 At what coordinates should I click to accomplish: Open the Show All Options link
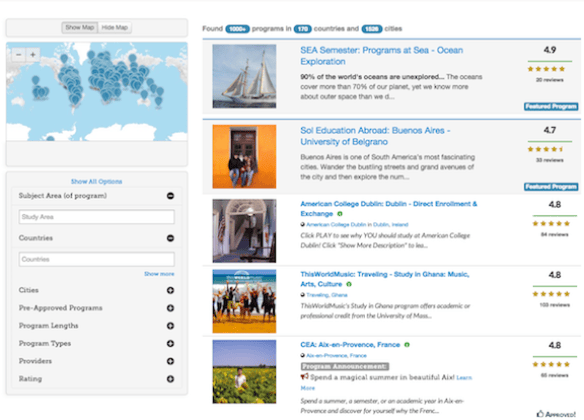point(96,182)
